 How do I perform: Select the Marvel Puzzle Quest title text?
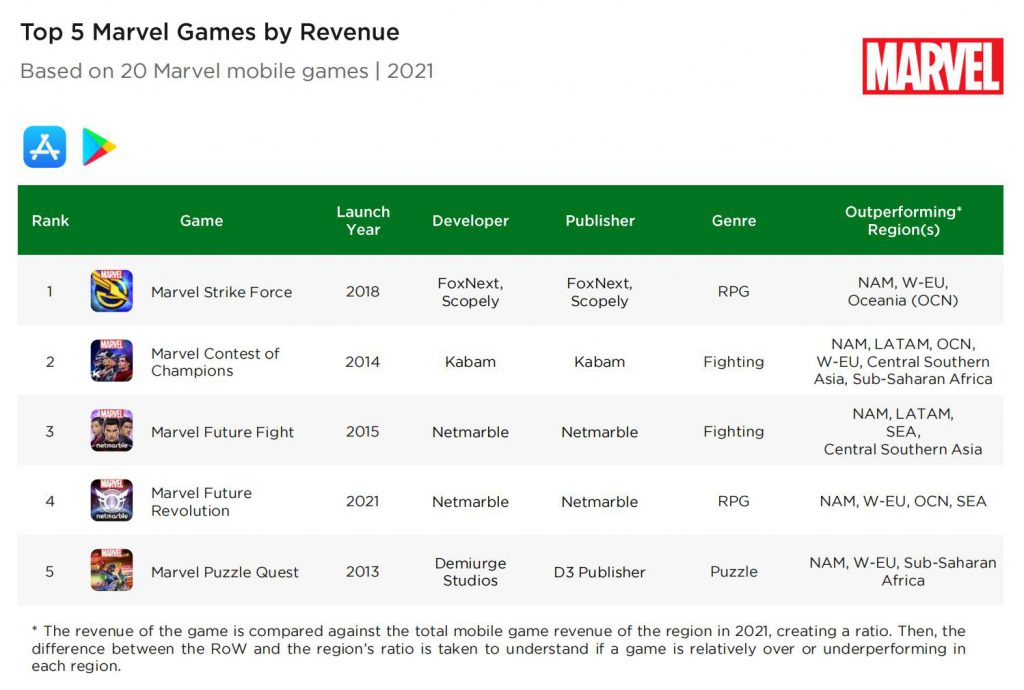224,572
